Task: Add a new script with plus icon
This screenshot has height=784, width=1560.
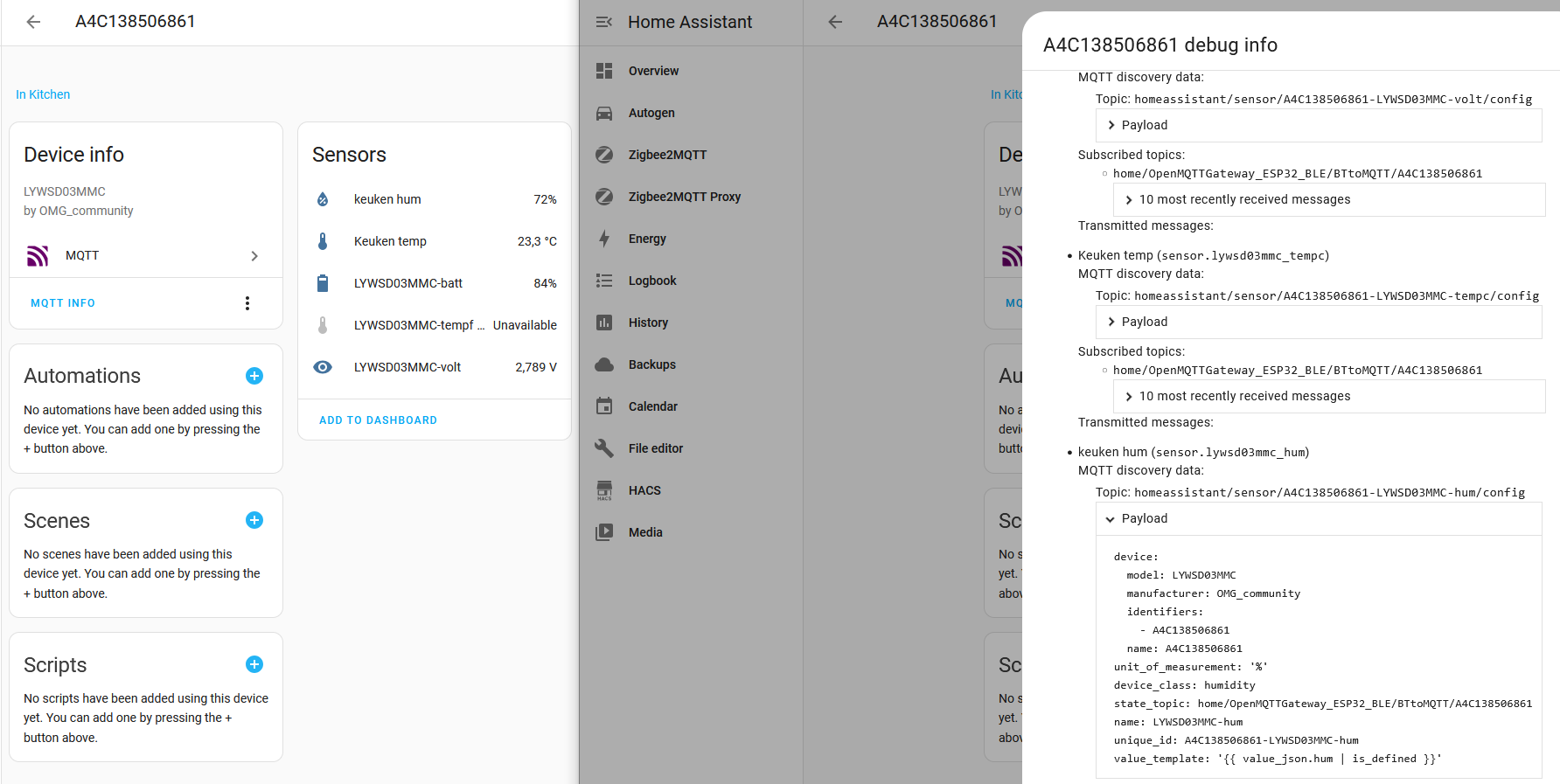Action: coord(254,664)
